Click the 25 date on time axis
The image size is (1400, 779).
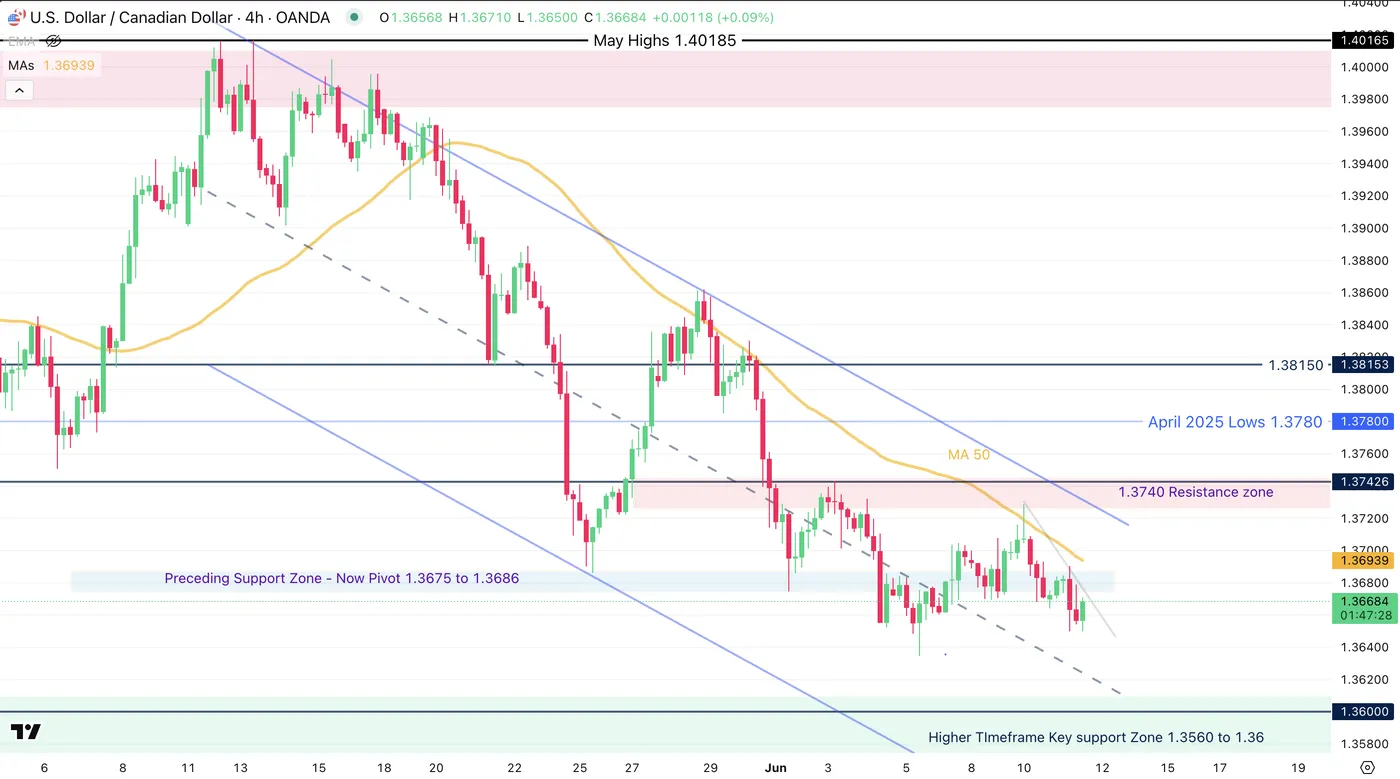(580, 768)
